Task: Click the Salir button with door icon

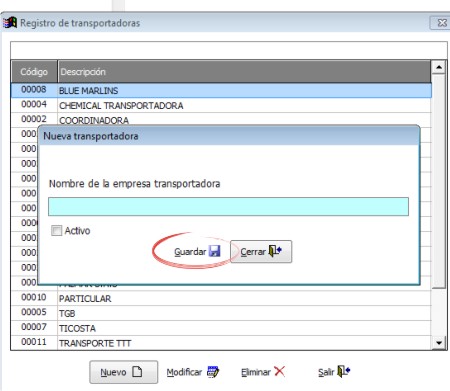Action: pyautogui.click(x=334, y=372)
